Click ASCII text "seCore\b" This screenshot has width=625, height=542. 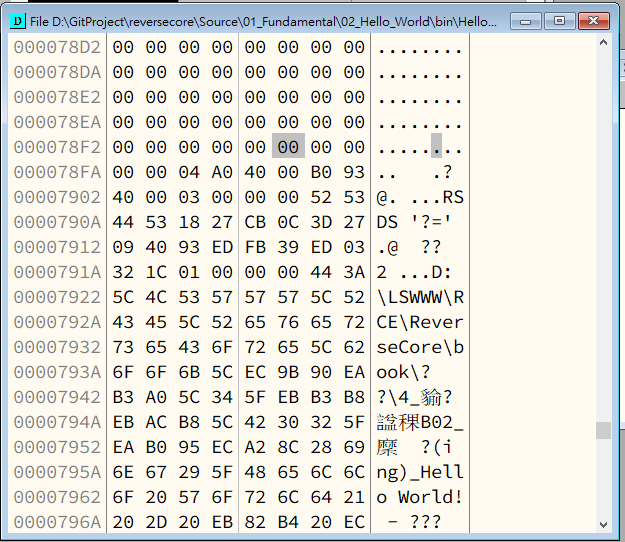(420, 347)
